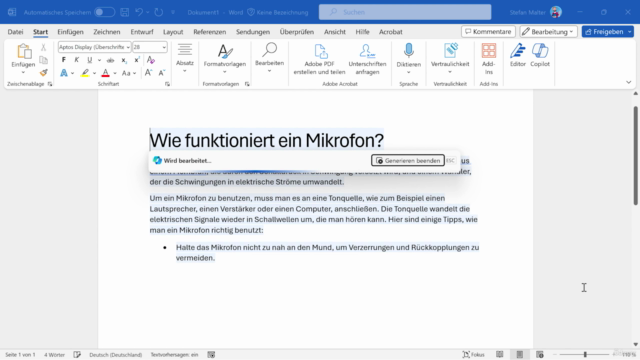
Task: Click Deutsch (Deutschland) language status
Action: (x=116, y=355)
